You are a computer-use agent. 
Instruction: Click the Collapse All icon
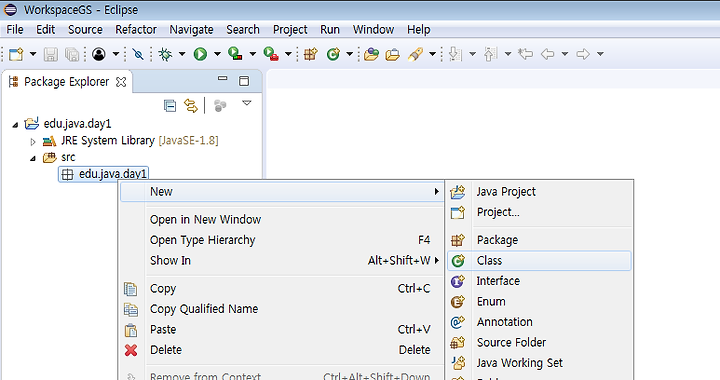point(170,106)
